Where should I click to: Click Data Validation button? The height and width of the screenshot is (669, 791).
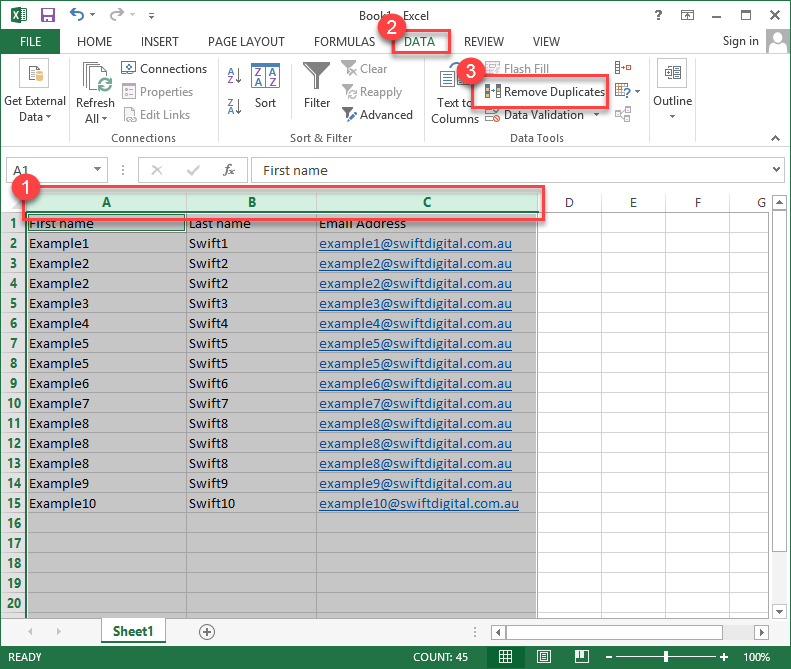point(535,115)
